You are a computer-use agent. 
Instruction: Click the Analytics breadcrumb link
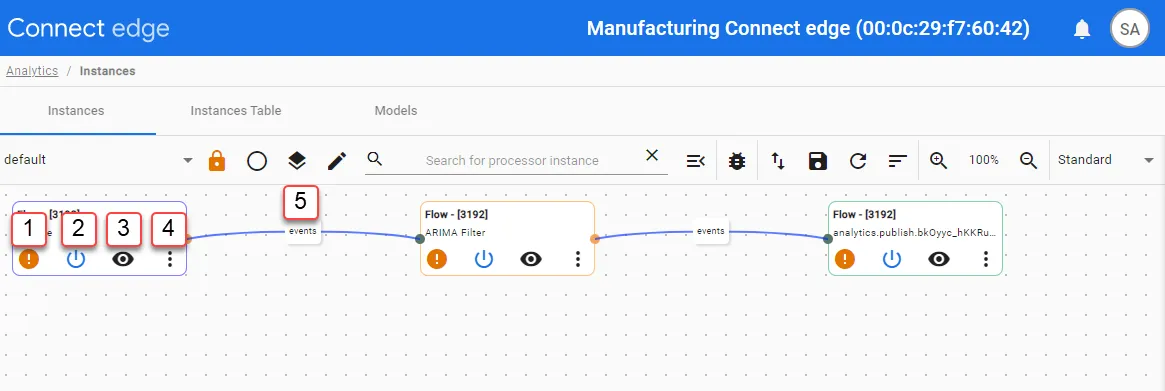(32, 71)
